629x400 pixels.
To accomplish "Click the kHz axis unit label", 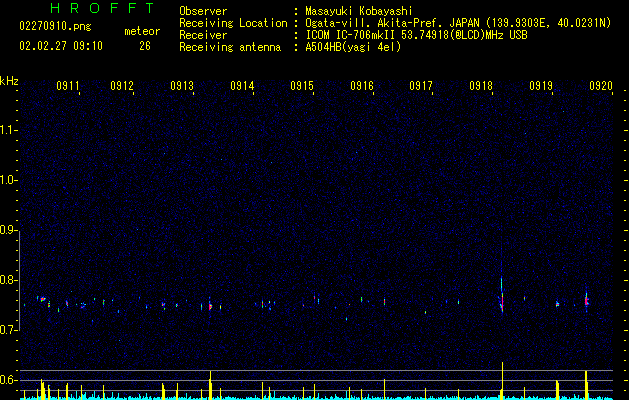I will [9, 81].
